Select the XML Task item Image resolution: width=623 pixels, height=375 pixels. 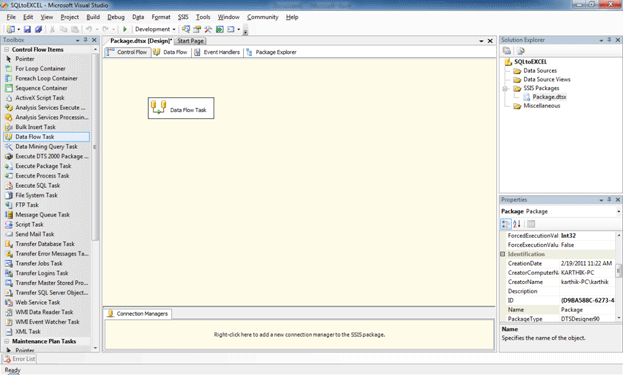[x=28, y=331]
